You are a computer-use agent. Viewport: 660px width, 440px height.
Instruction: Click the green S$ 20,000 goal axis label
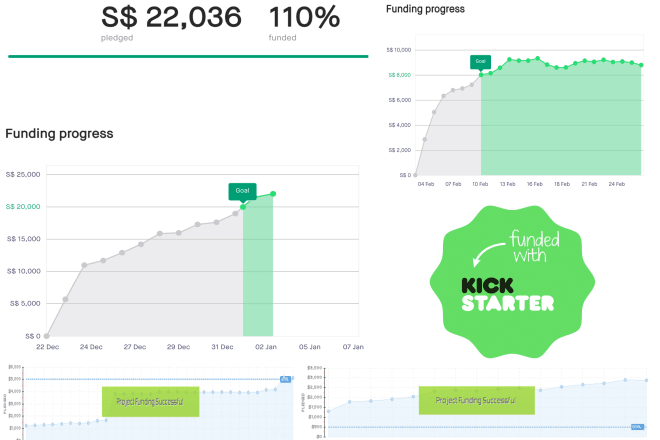[23, 206]
